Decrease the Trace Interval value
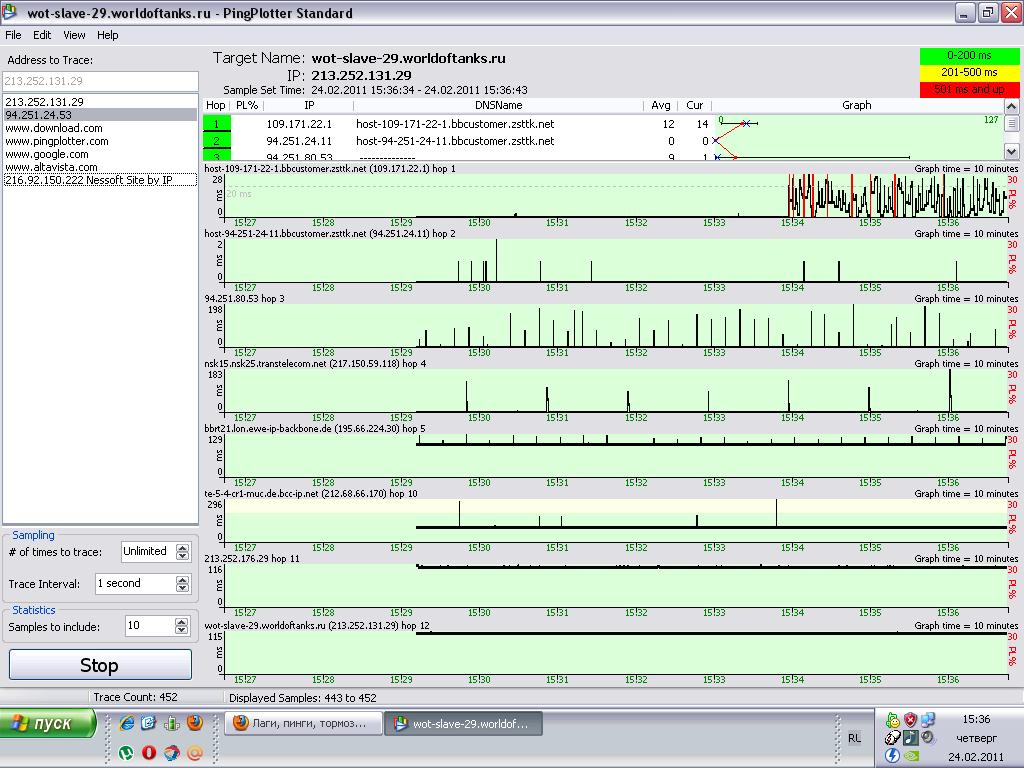 point(182,587)
